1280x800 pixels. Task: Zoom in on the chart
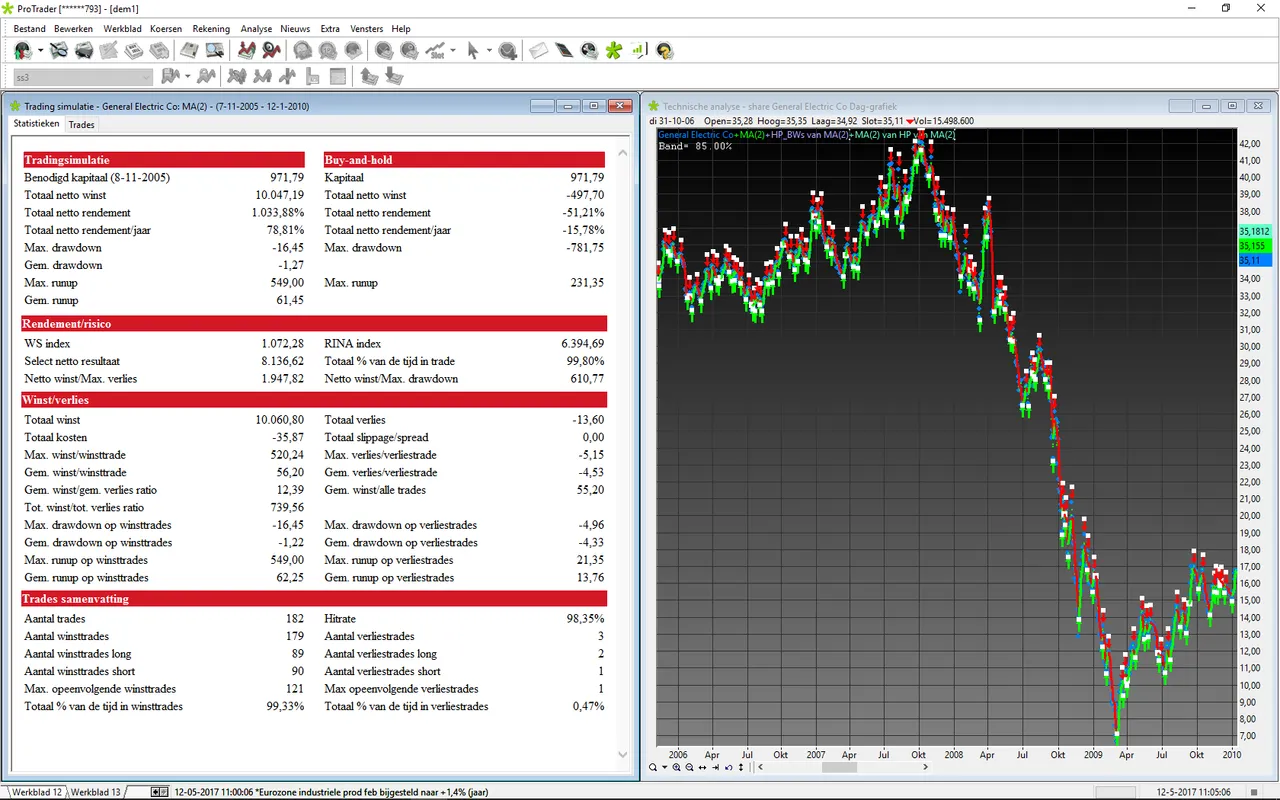click(677, 767)
